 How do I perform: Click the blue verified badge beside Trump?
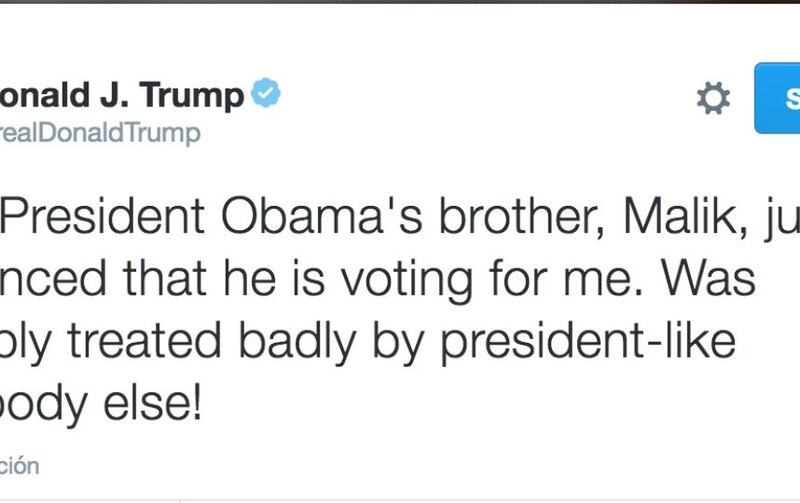(266, 93)
